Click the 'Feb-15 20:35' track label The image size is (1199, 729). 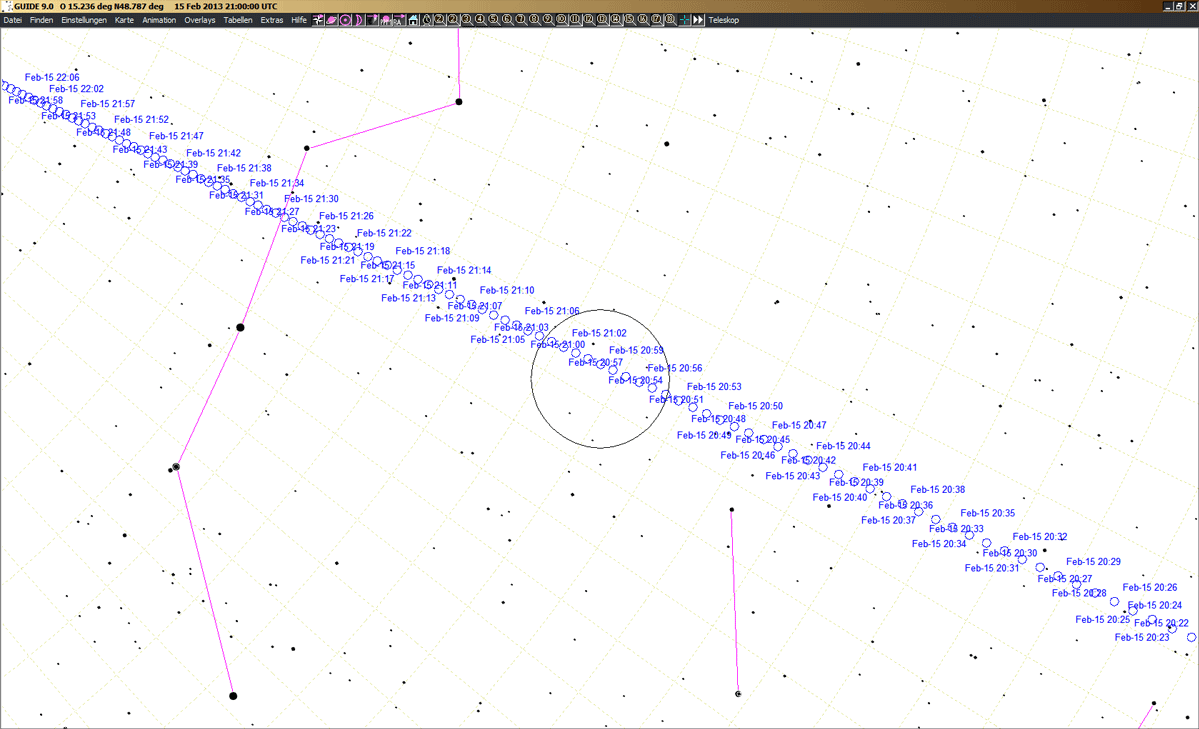tap(988, 513)
